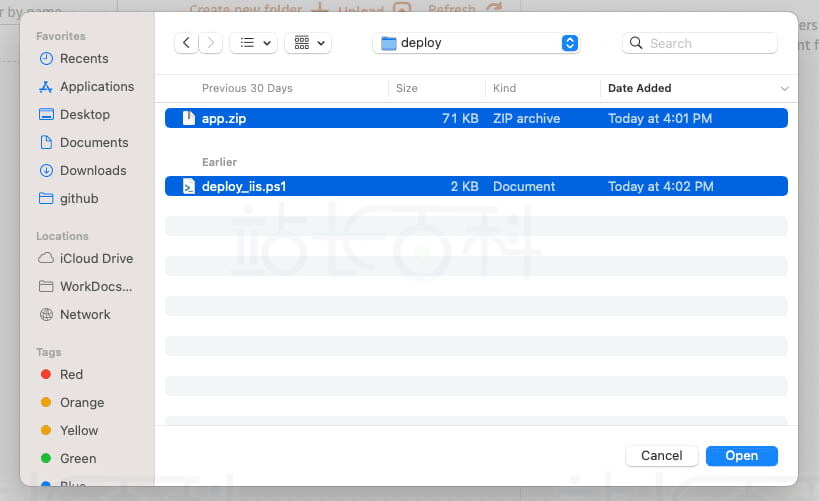819x501 pixels.
Task: Go back with the left chevron button
Action: click(186, 43)
